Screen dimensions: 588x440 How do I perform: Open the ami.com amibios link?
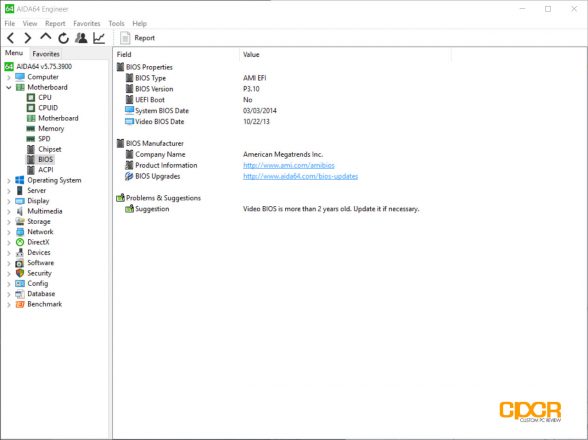click(289, 165)
